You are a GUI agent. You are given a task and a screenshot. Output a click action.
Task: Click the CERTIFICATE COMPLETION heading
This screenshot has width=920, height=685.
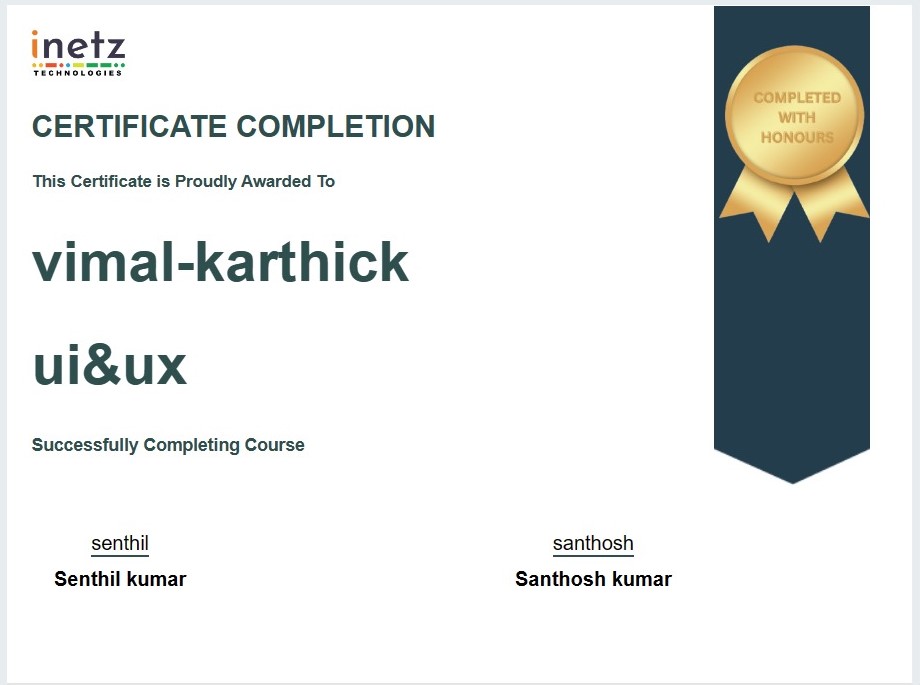(x=233, y=127)
